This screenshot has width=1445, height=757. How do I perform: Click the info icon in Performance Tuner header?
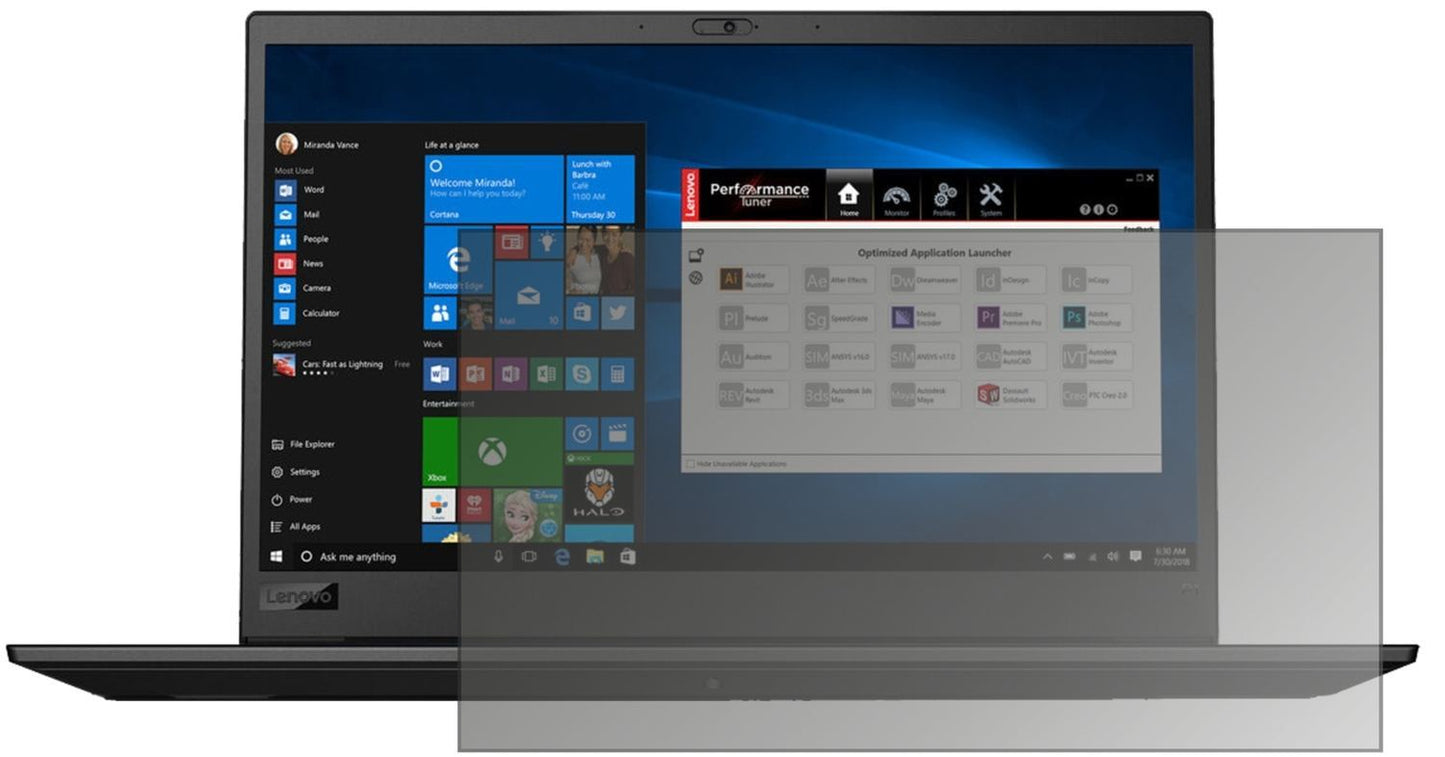(x=1098, y=209)
